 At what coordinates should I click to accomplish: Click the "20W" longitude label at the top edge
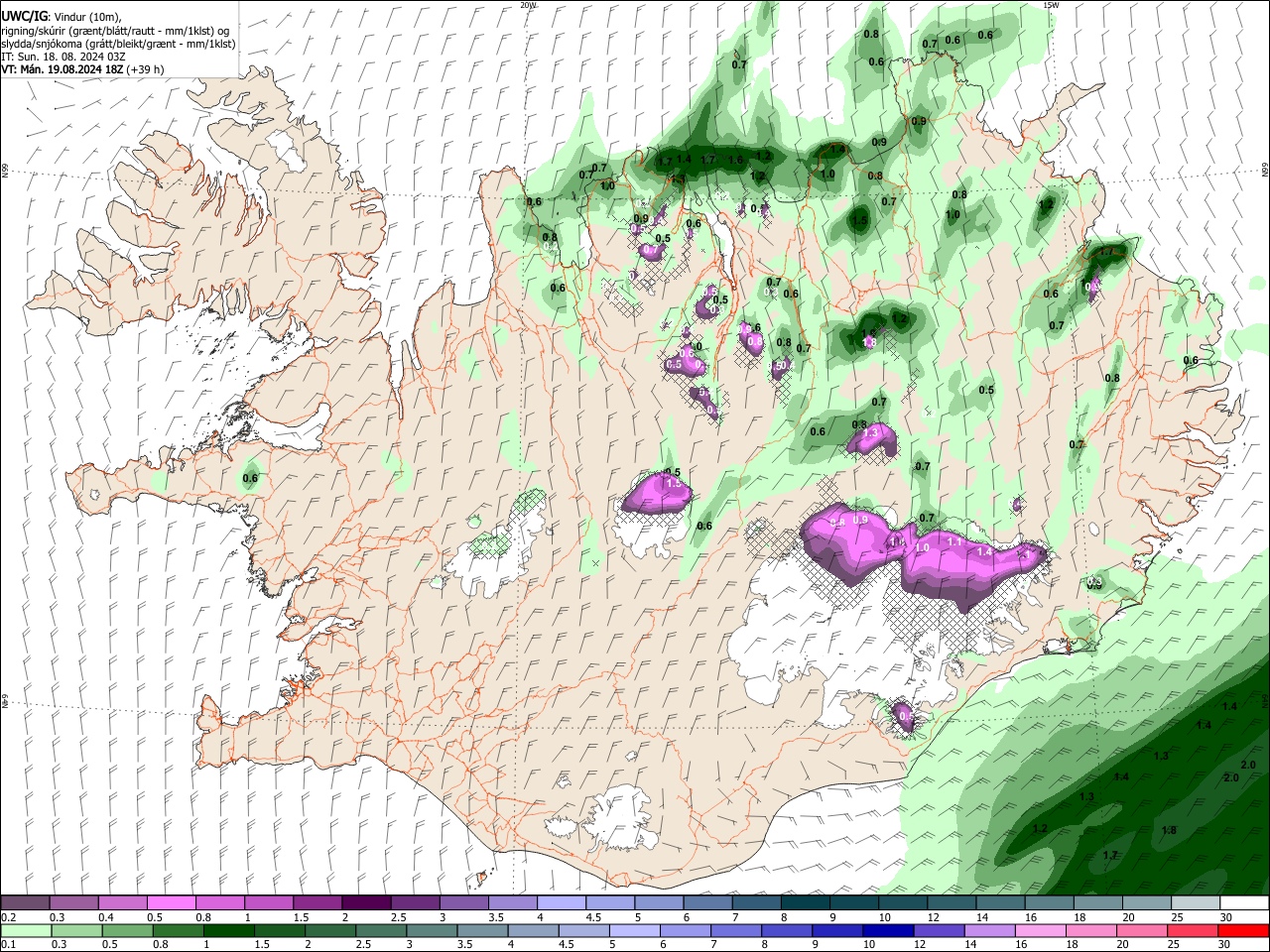click(528, 5)
